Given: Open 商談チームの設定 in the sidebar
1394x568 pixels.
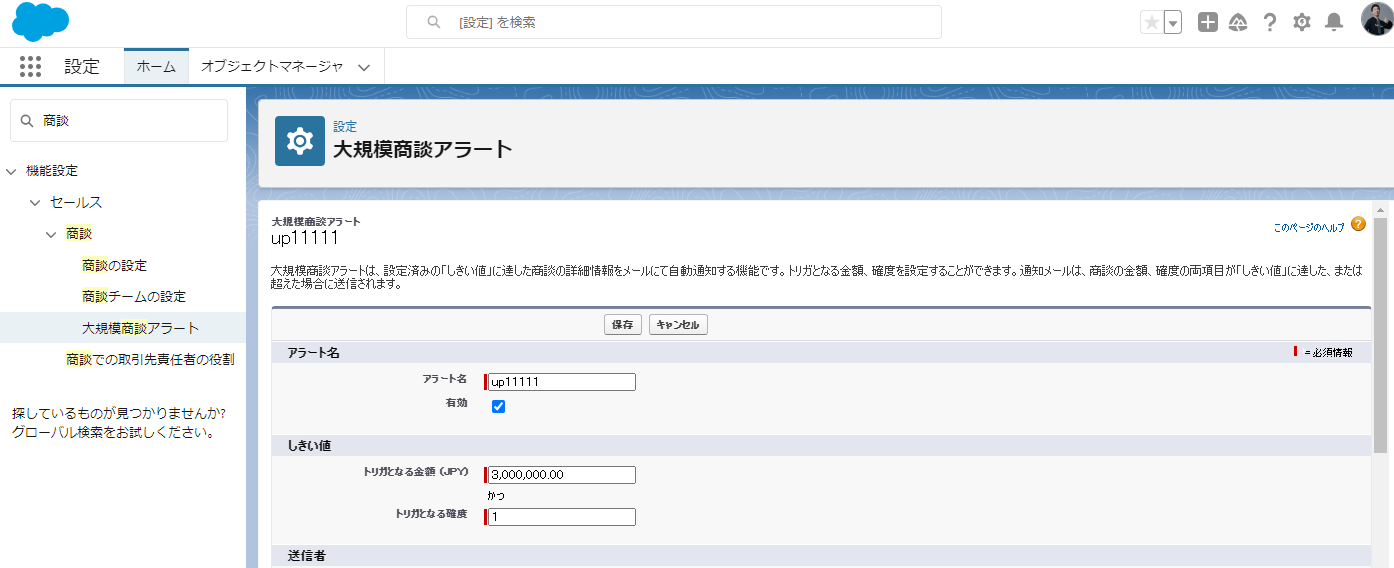Looking at the screenshot, I should tap(134, 297).
